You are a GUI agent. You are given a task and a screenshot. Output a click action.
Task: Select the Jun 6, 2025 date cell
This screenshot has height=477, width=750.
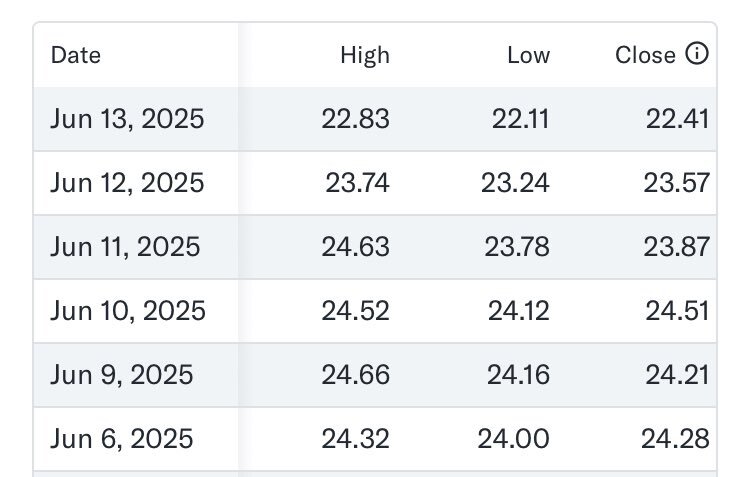tap(121, 439)
